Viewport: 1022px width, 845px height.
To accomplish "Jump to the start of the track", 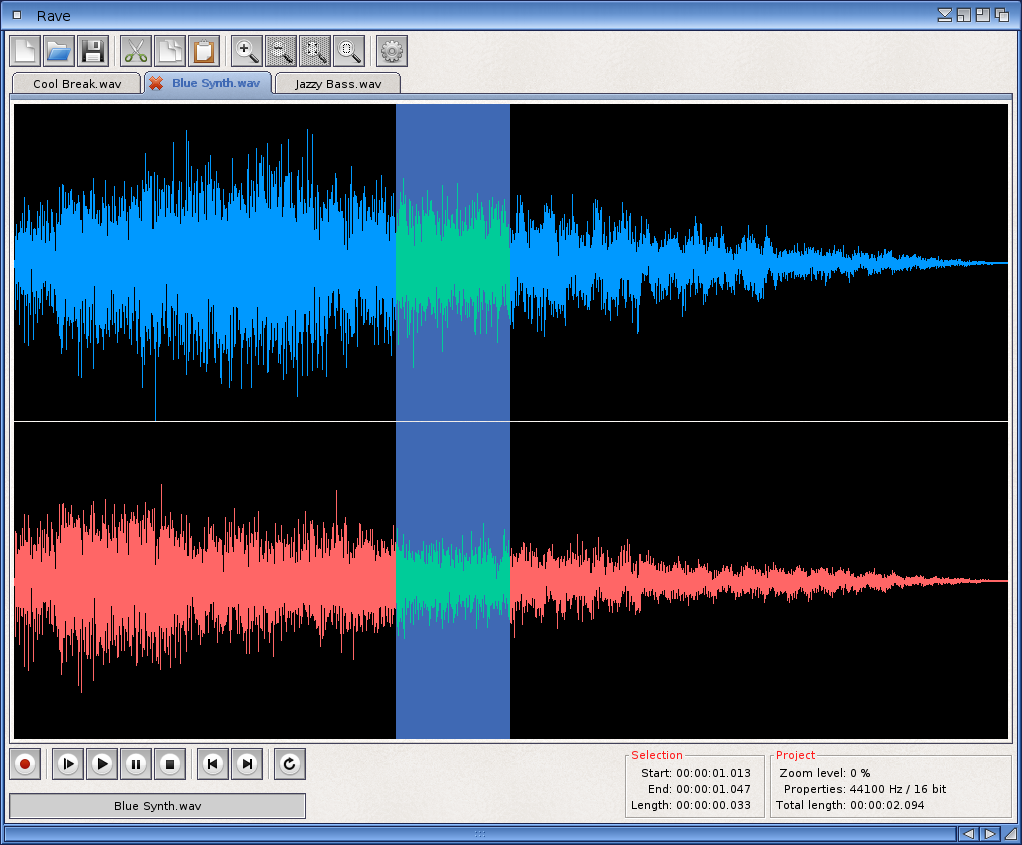I will point(212,764).
